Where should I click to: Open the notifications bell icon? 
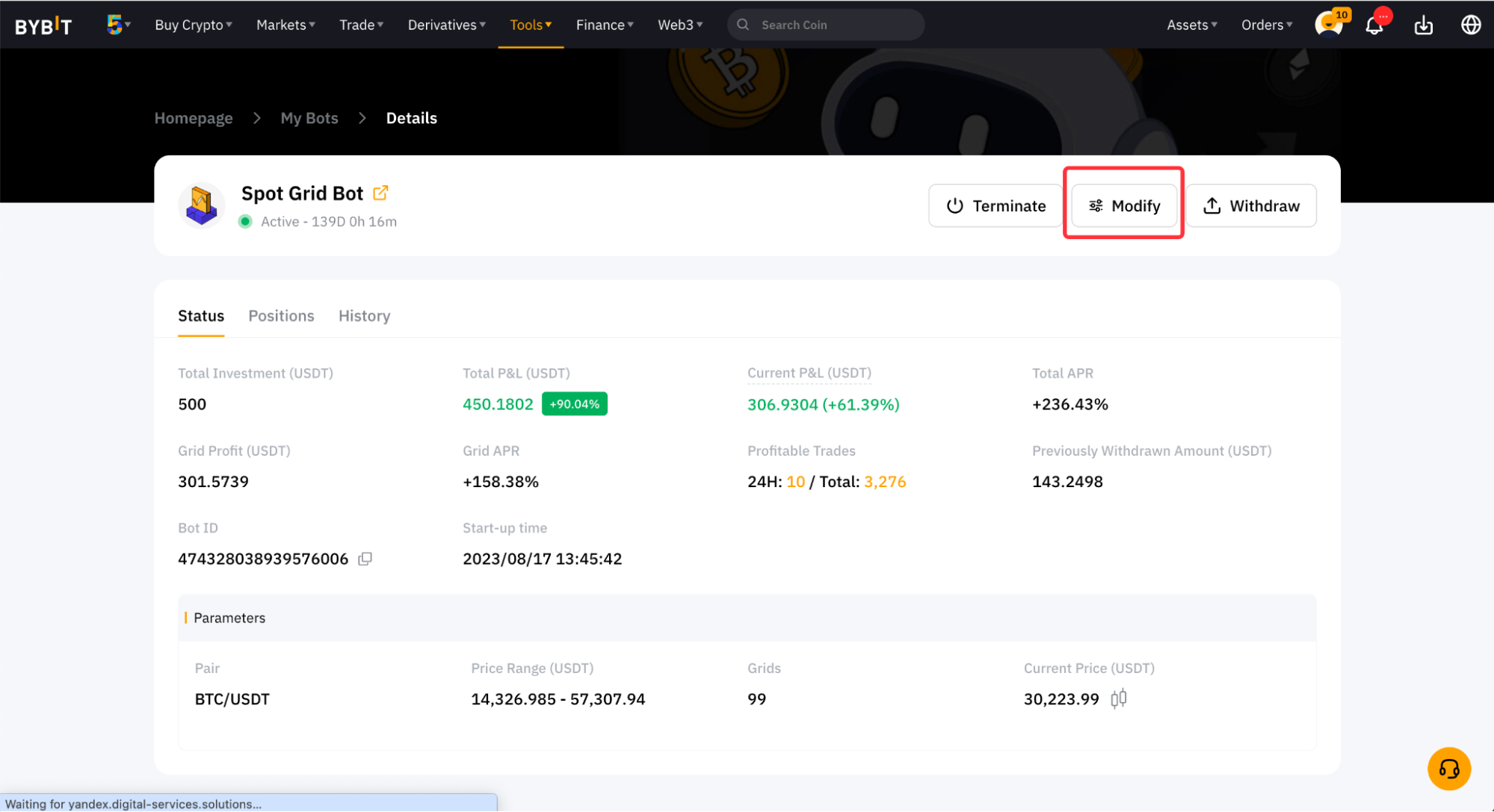point(1374,25)
